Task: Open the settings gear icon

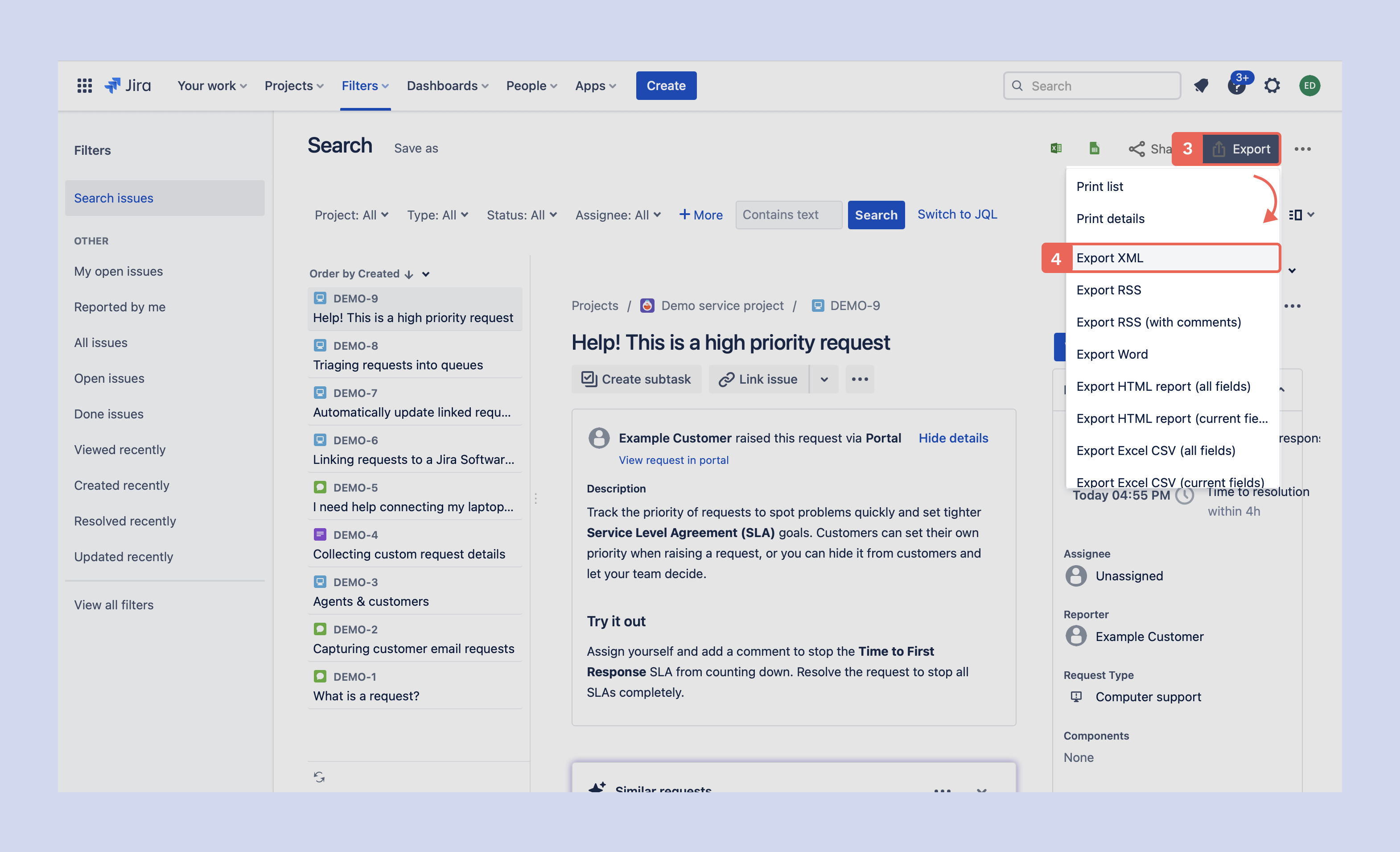Action: pyautogui.click(x=1272, y=86)
